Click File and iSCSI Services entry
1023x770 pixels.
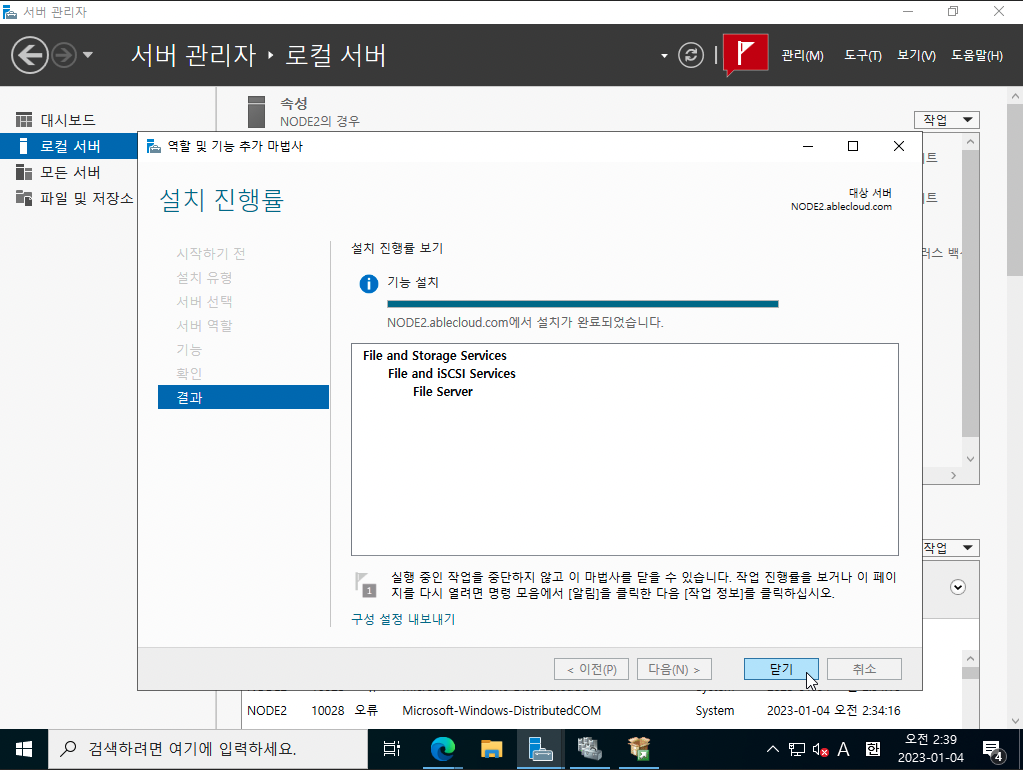(451, 374)
